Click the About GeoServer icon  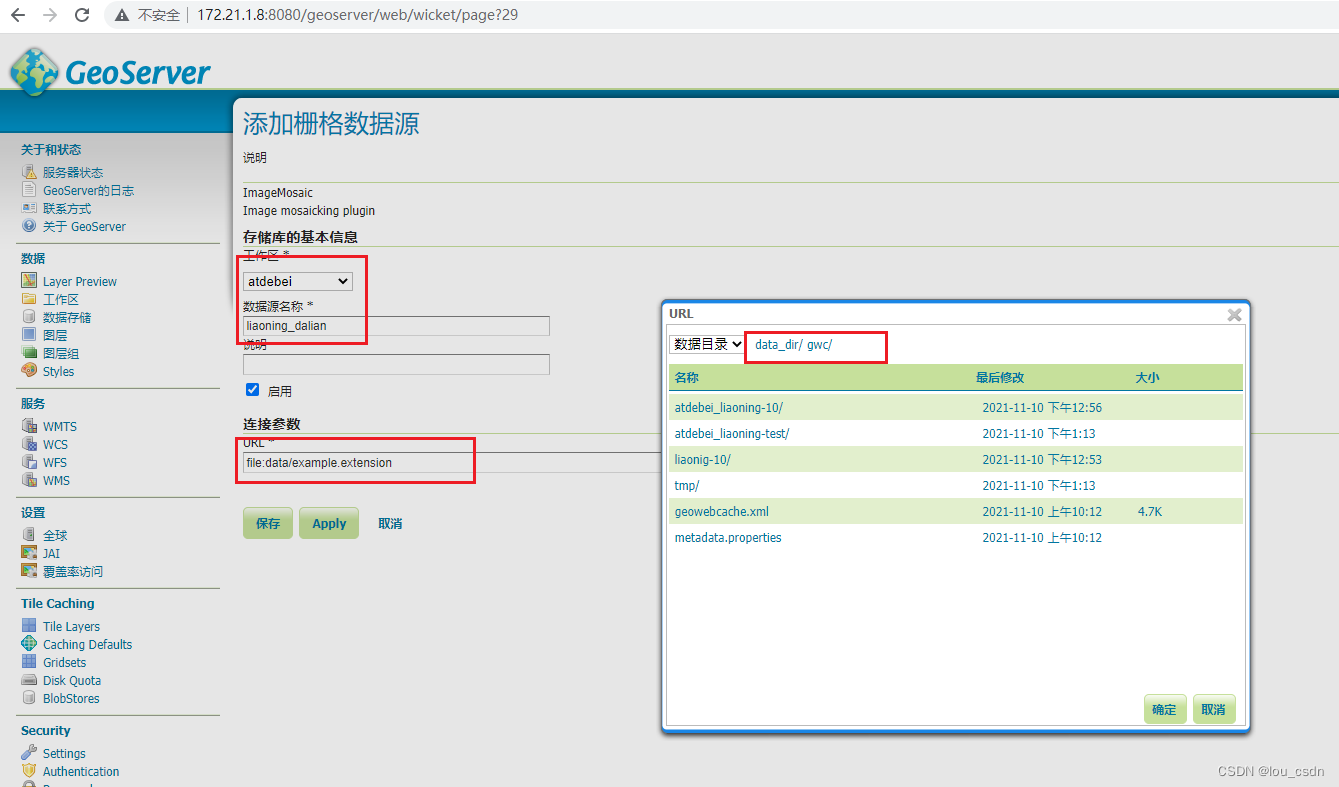point(29,226)
